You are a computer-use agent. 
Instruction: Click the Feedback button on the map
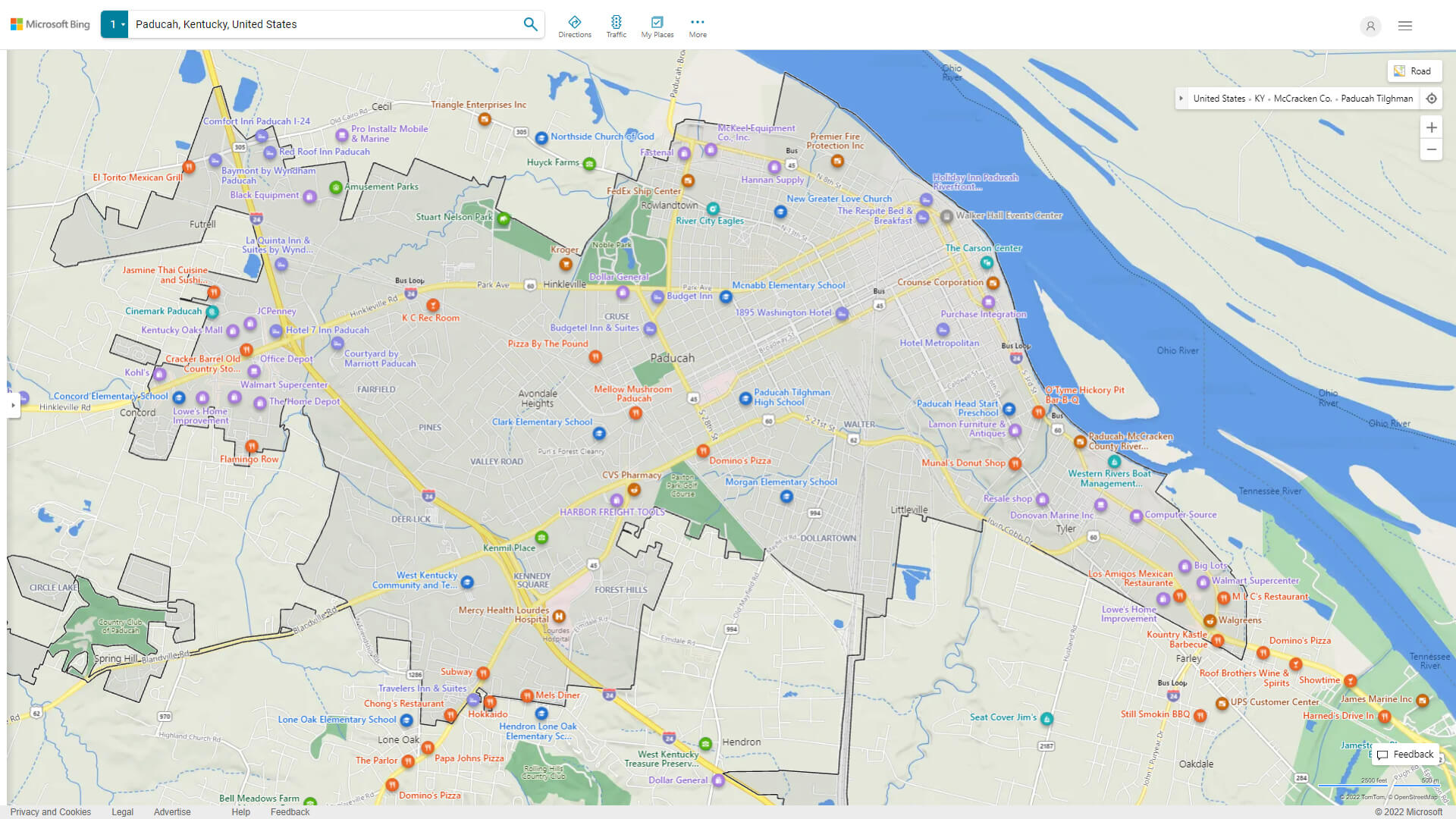(1404, 754)
